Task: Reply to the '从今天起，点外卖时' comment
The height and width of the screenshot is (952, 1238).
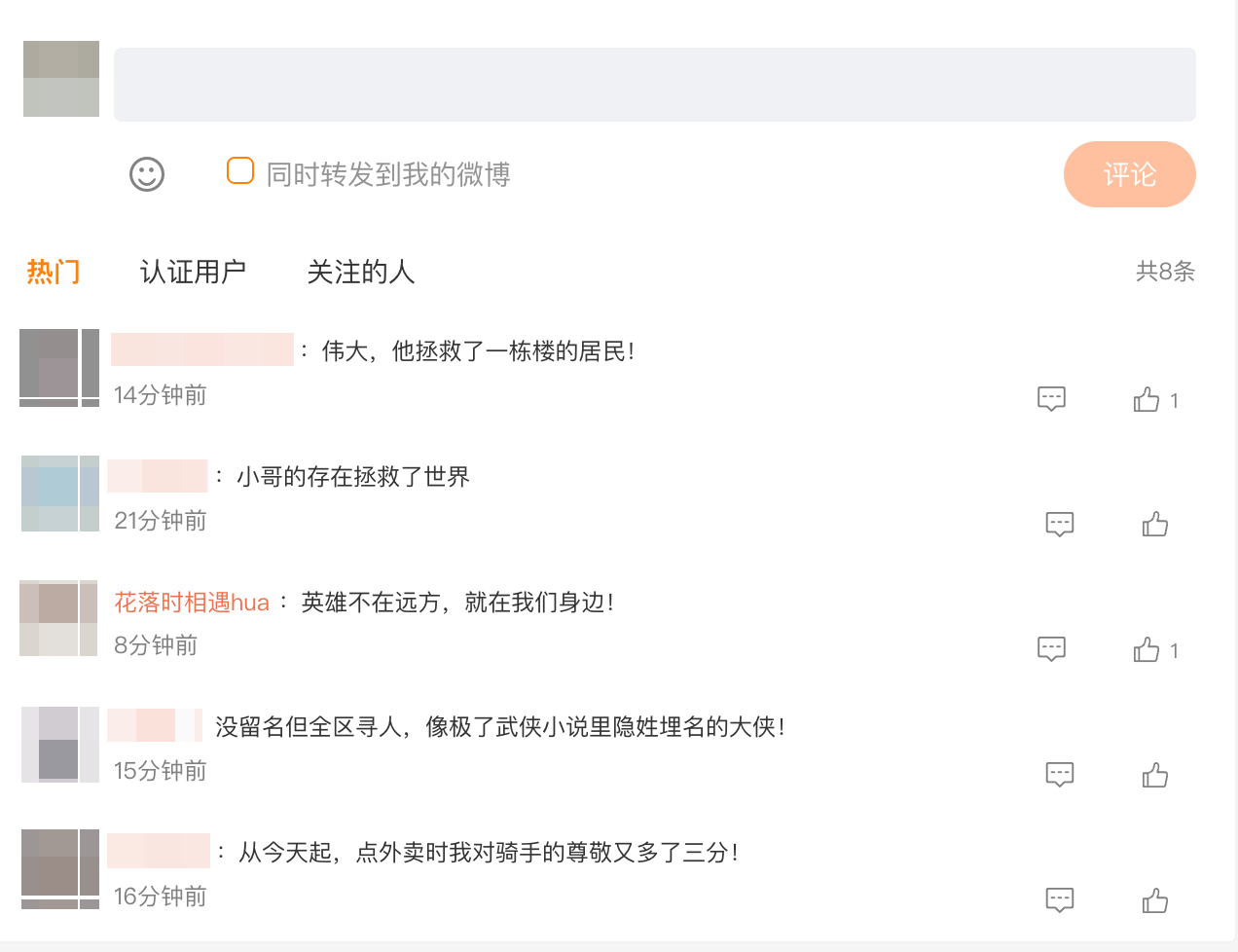Action: 1059,900
